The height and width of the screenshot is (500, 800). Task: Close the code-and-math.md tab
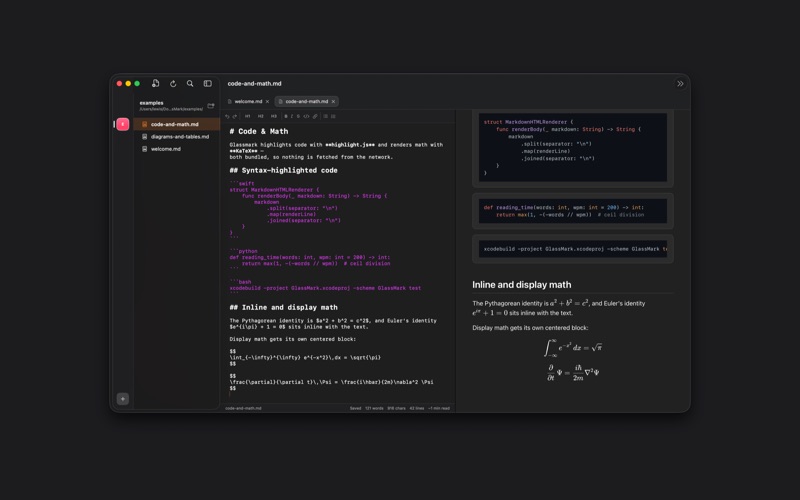tap(333, 102)
